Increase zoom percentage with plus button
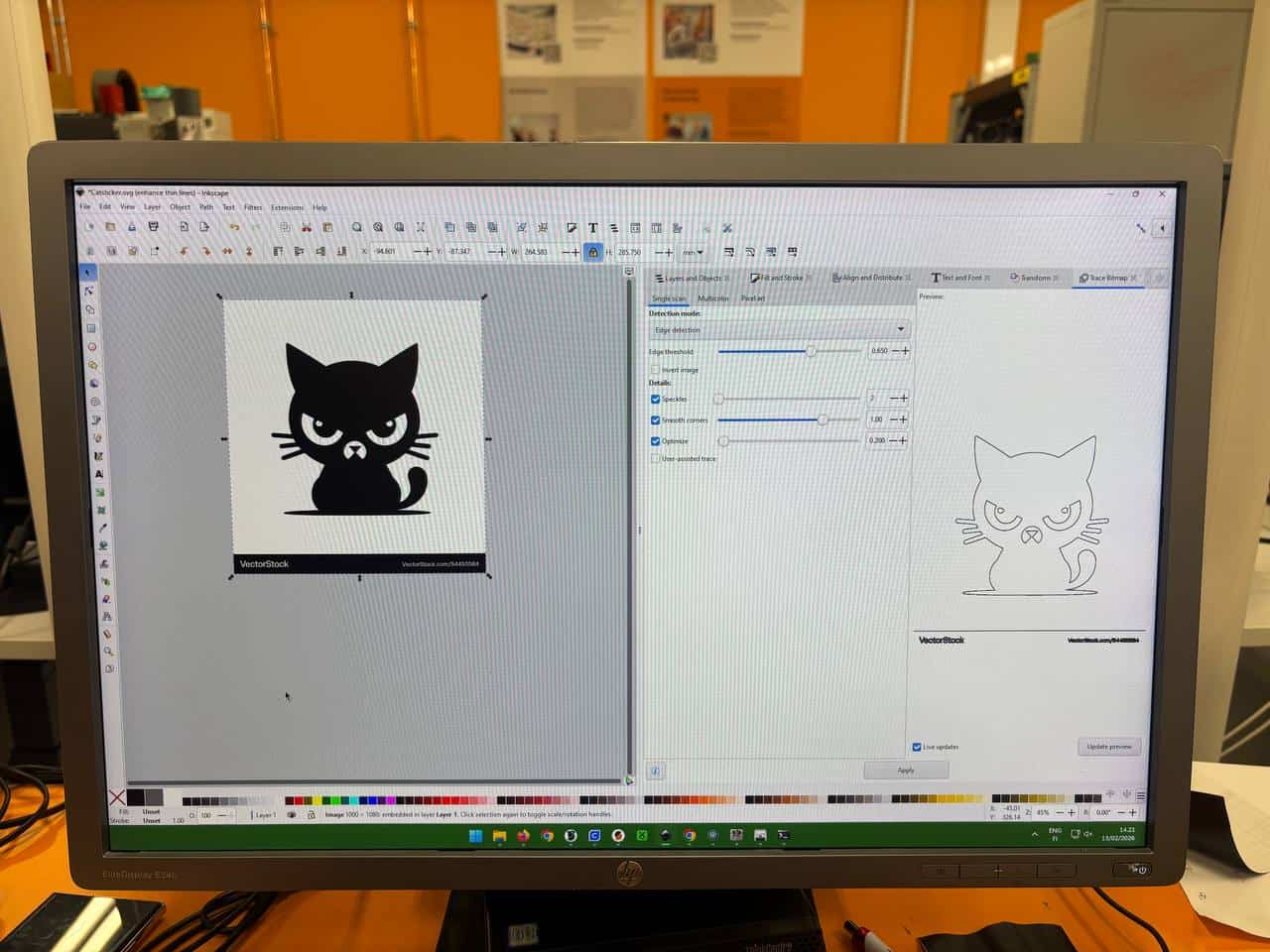 [x=1071, y=812]
